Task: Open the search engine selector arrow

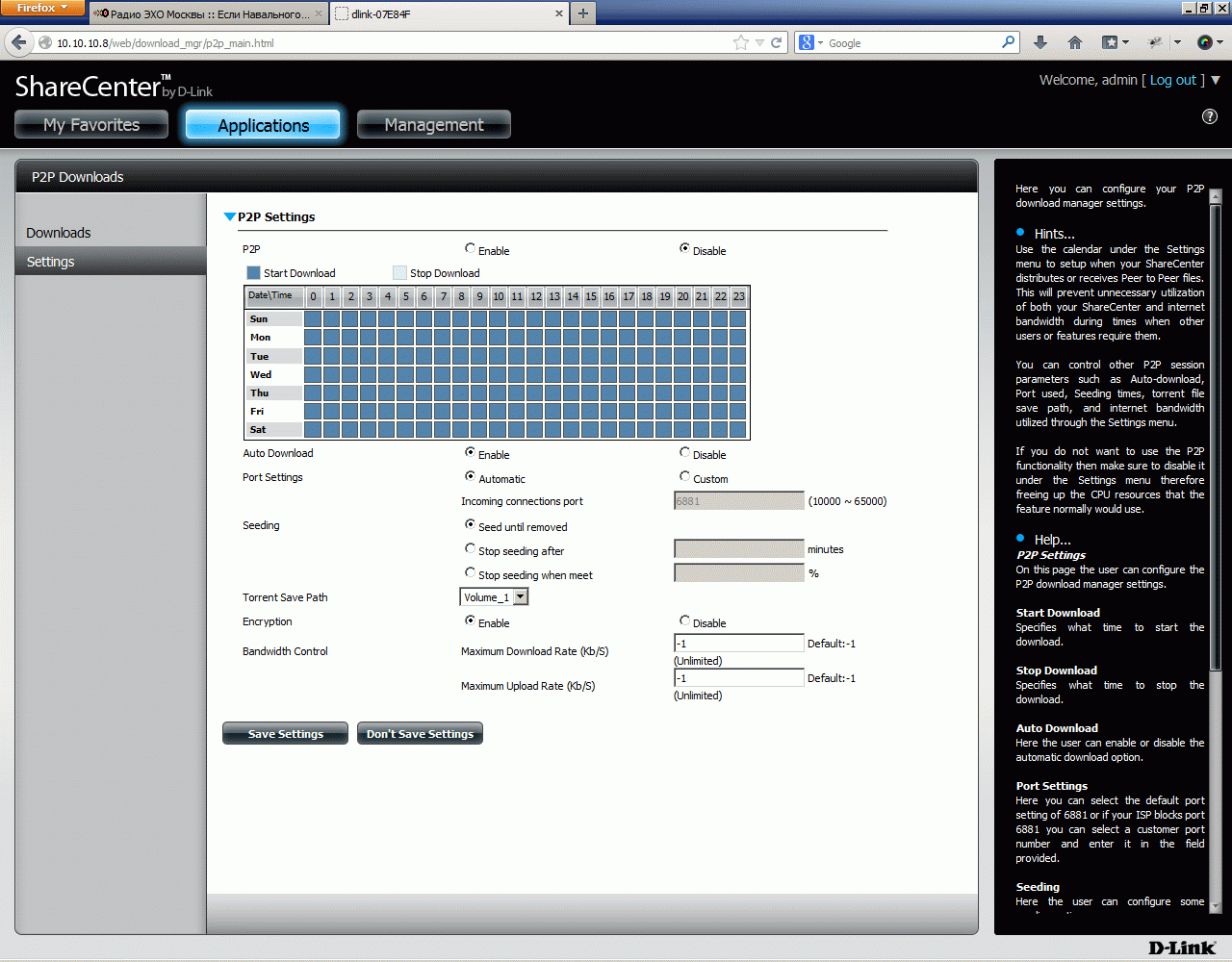Action: [x=820, y=43]
